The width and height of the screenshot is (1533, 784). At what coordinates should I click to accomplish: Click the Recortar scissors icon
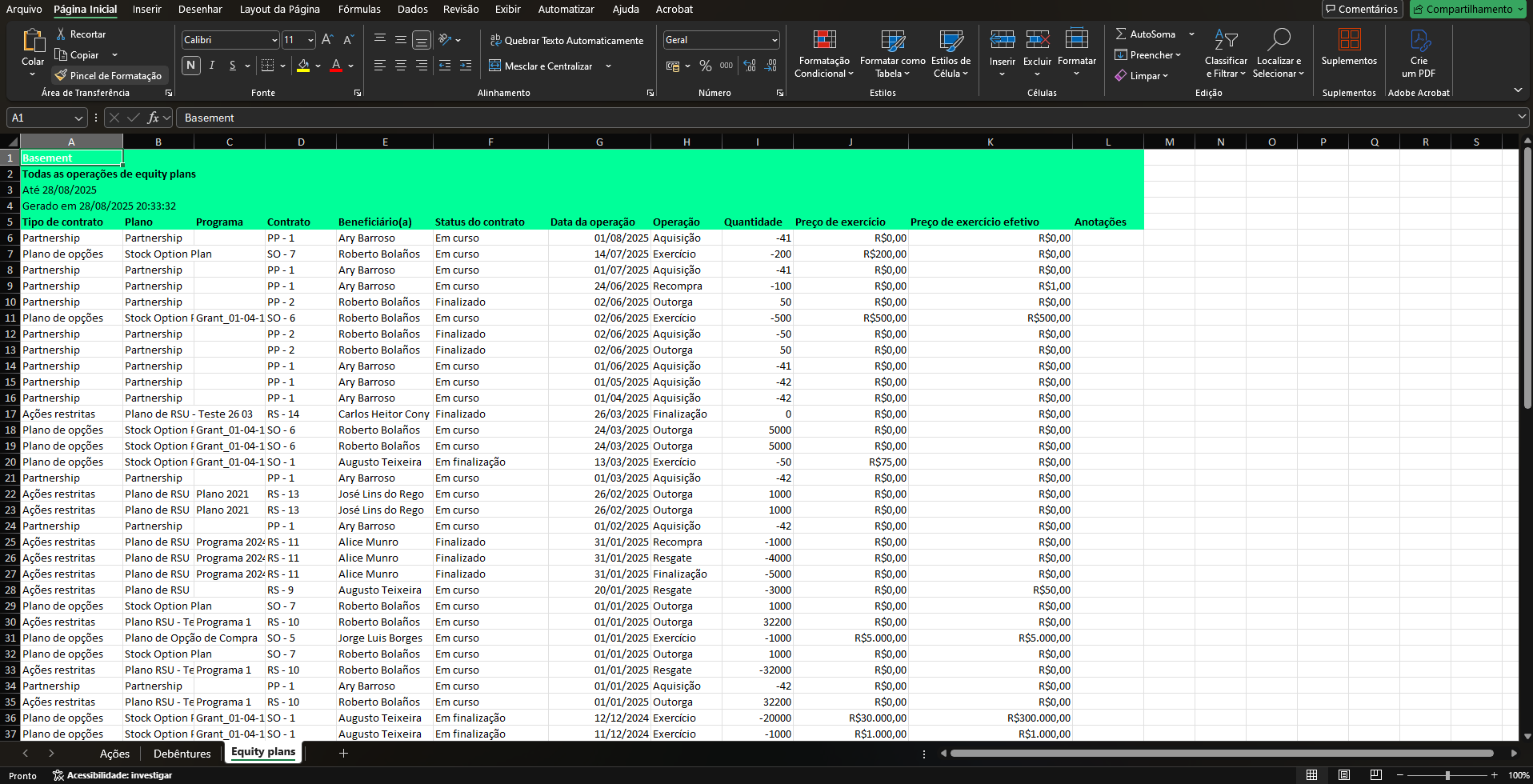(x=61, y=34)
